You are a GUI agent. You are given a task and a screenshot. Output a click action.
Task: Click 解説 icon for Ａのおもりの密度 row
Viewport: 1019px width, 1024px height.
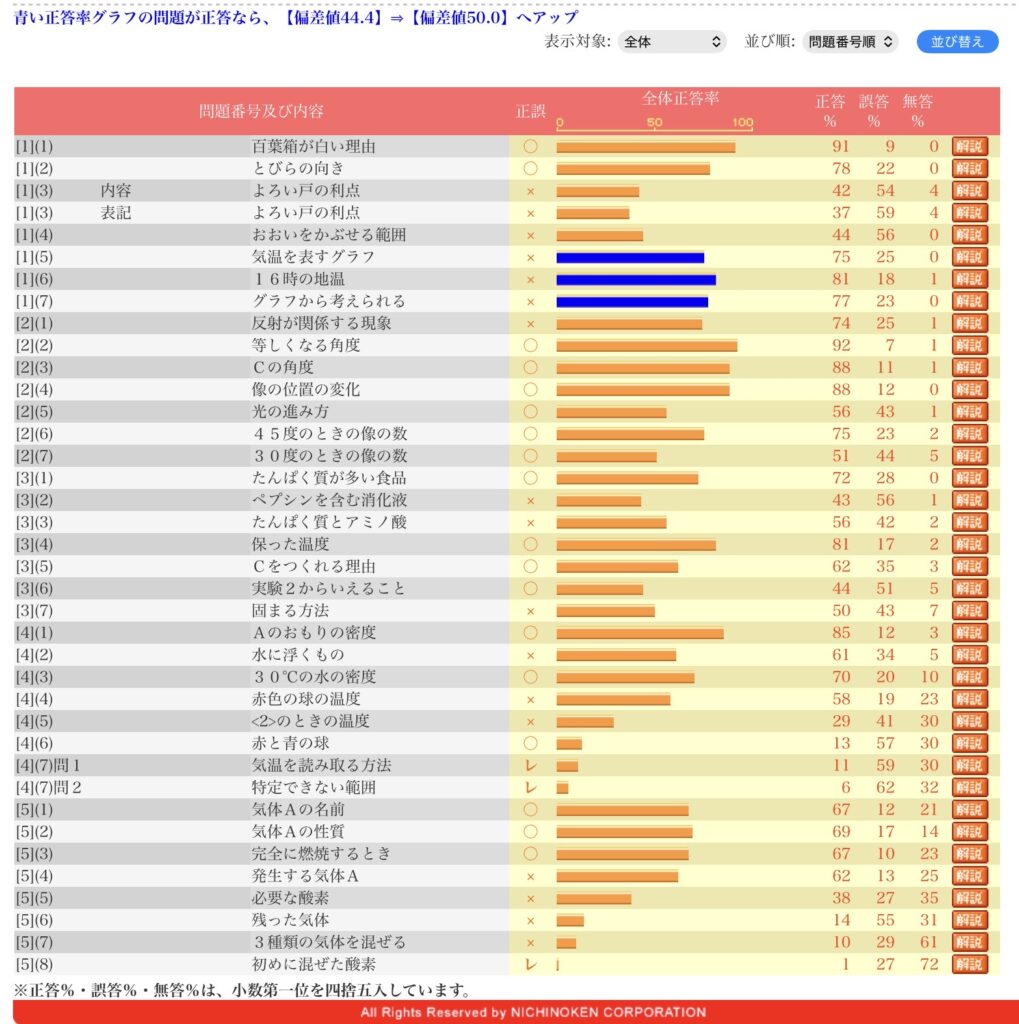click(x=969, y=633)
